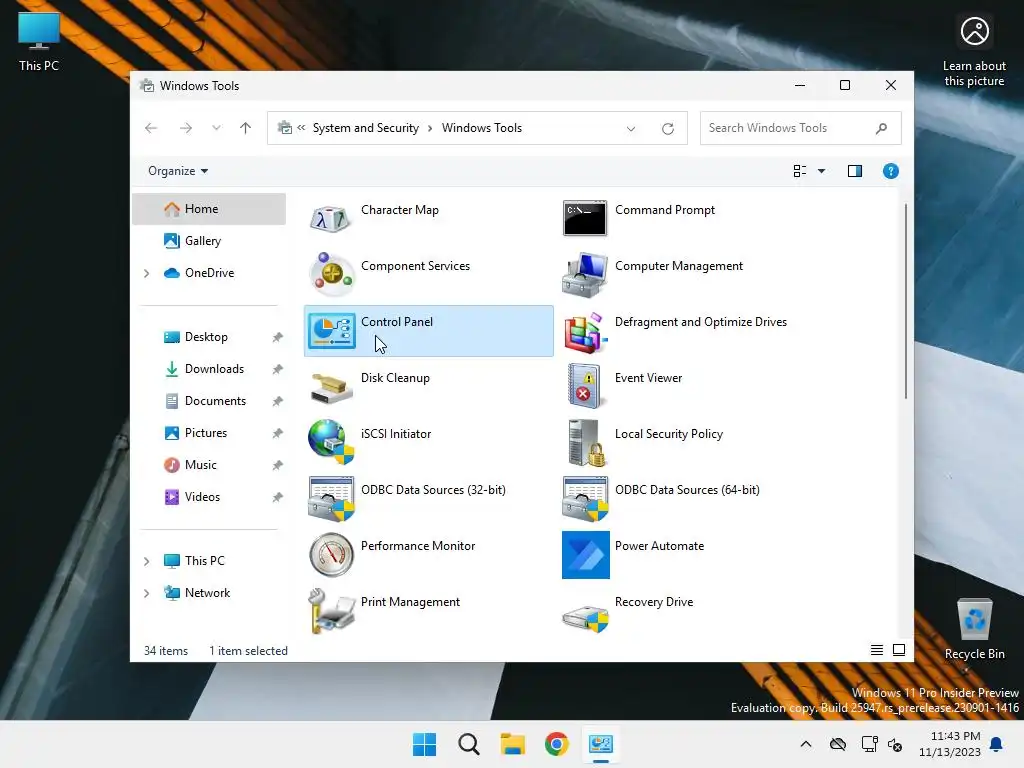The width and height of the screenshot is (1024, 768).
Task: Unpin Music using its pin icon
Action: tap(278, 465)
